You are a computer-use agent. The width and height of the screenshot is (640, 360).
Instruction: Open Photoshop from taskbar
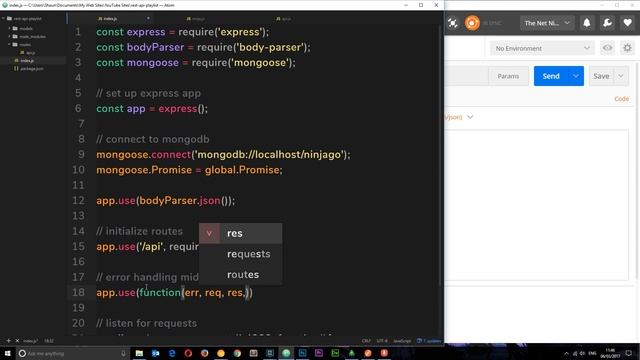(302, 353)
